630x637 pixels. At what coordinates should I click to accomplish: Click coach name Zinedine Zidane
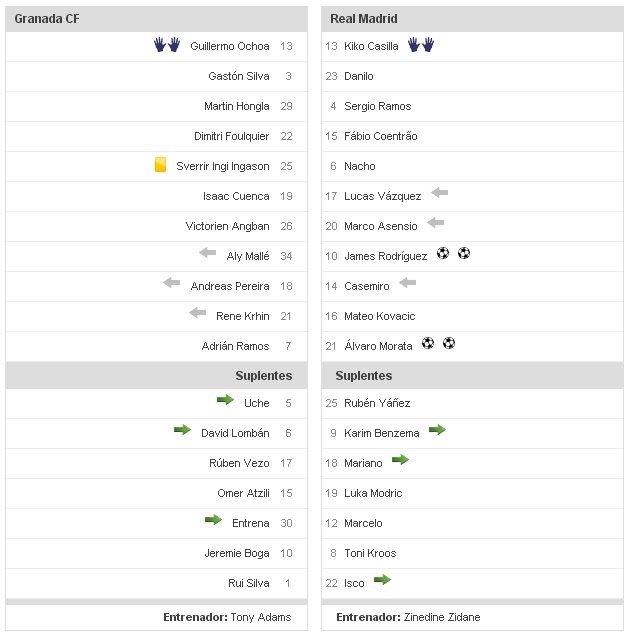[442, 617]
